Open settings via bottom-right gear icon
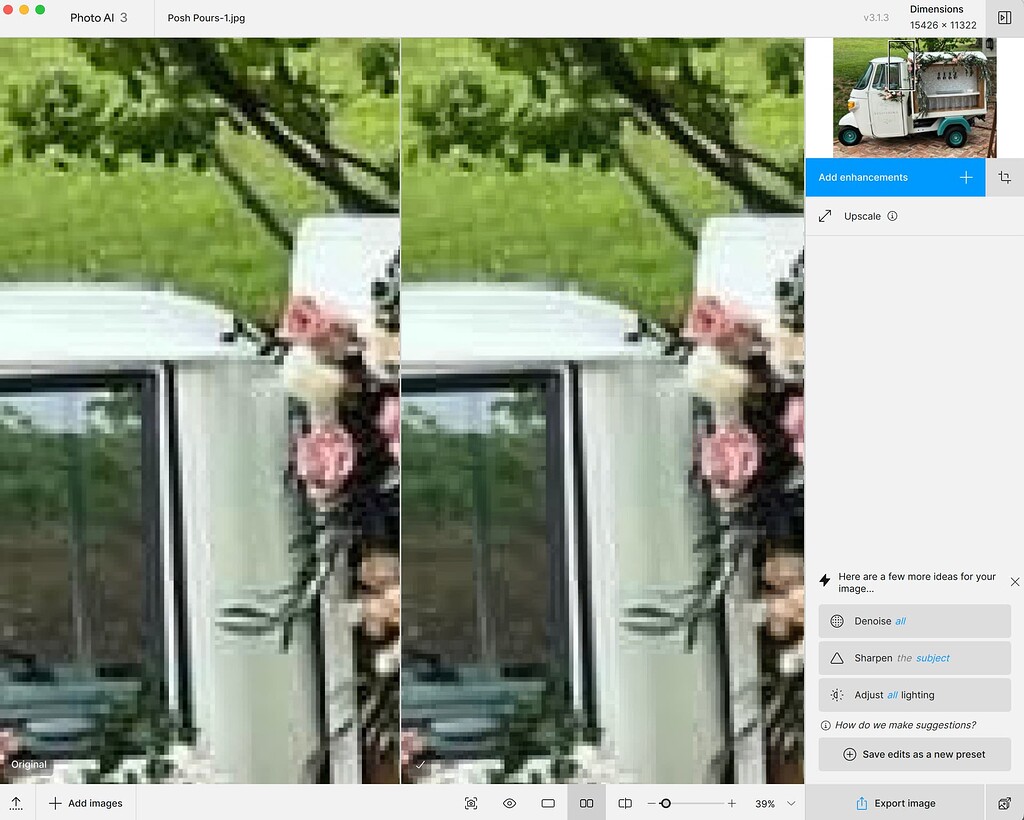1024x820 pixels. tap(1004, 803)
